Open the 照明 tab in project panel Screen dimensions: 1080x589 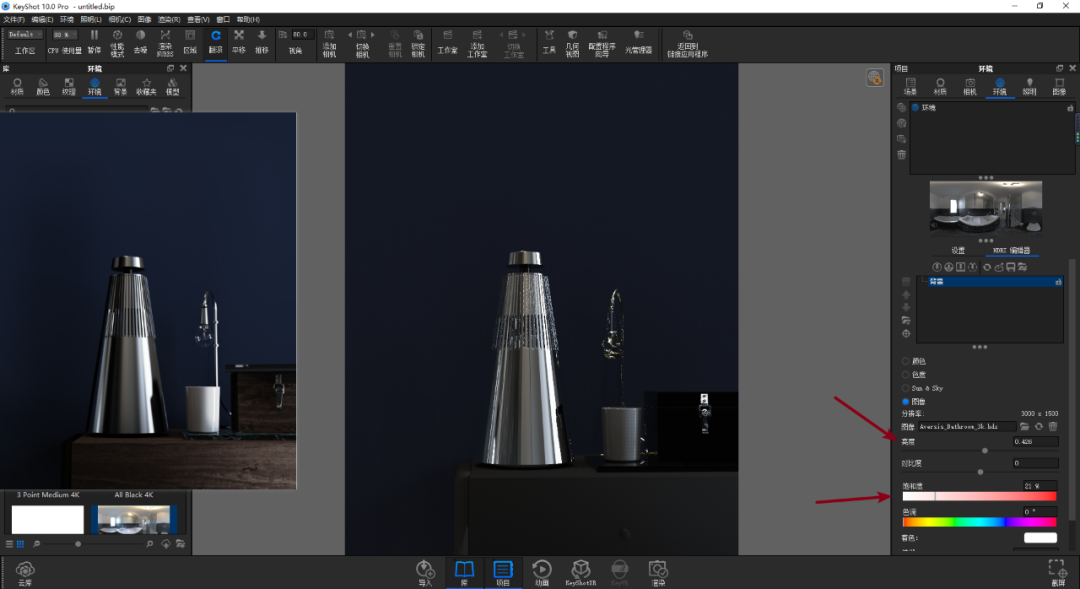(x=1030, y=87)
